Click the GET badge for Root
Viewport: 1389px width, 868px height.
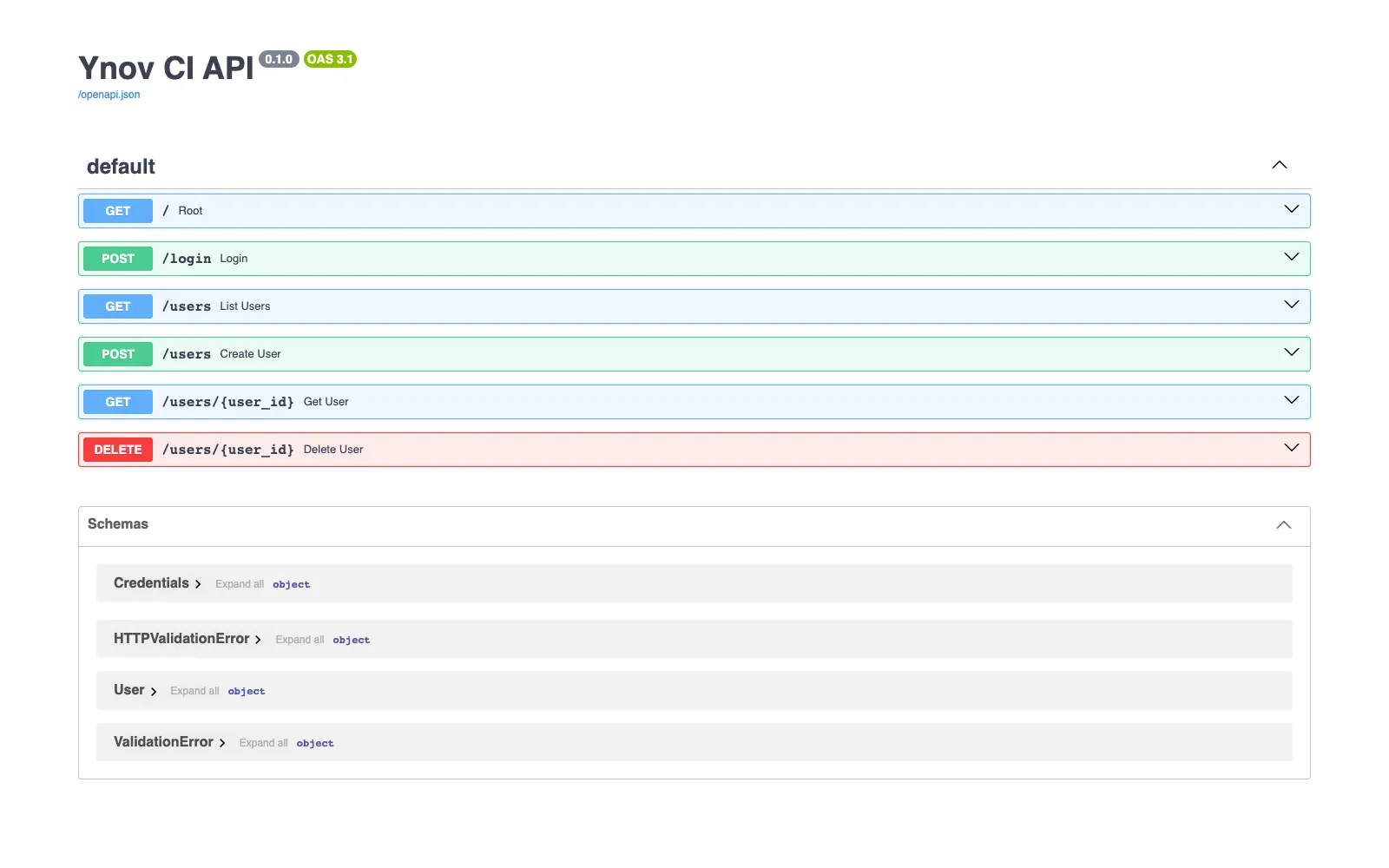click(118, 211)
